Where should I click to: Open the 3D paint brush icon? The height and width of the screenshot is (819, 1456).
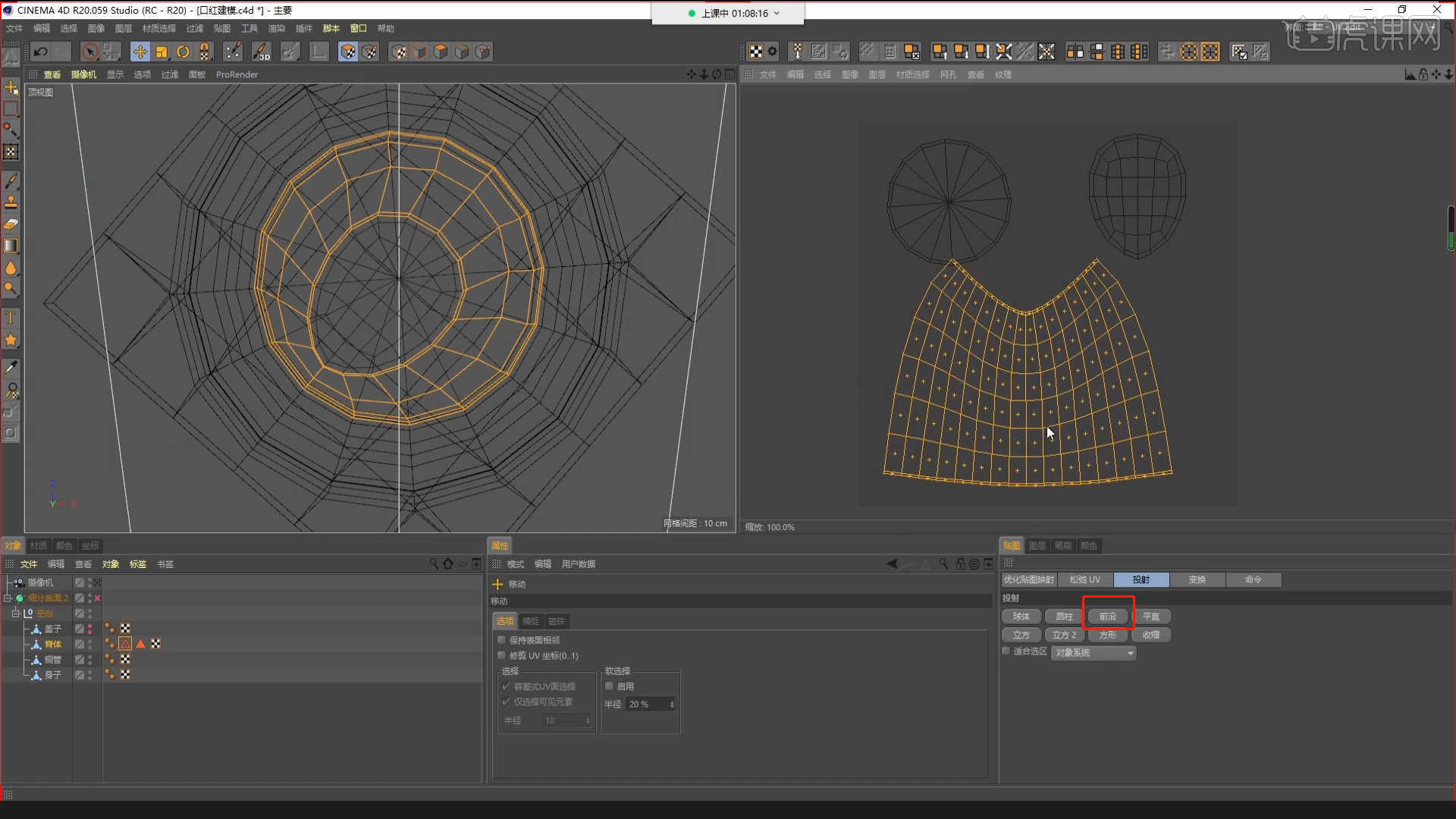(261, 52)
